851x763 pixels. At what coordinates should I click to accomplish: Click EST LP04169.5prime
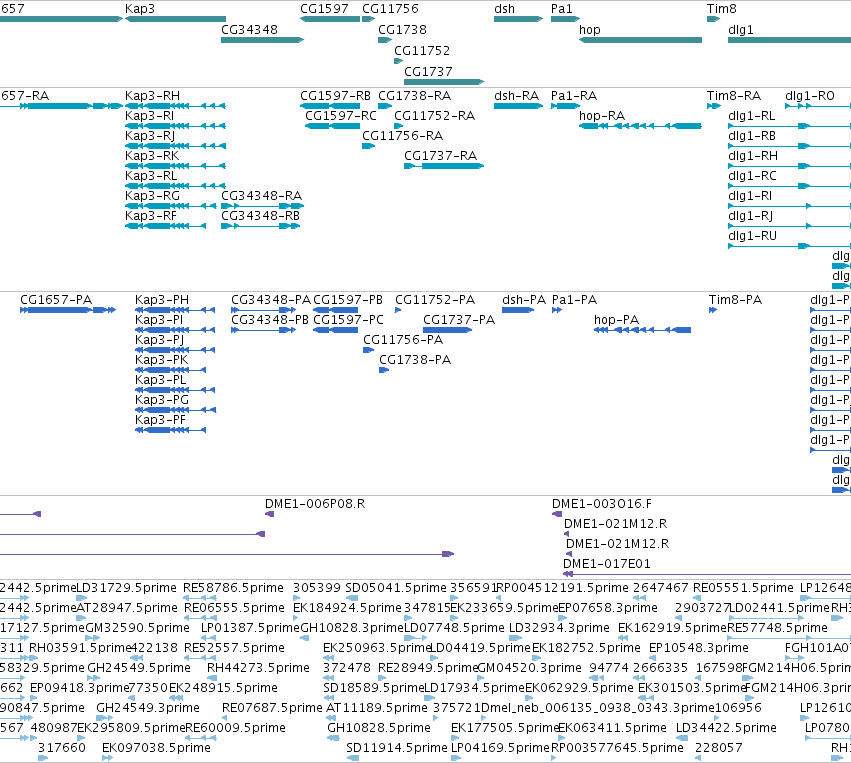tap(454, 758)
